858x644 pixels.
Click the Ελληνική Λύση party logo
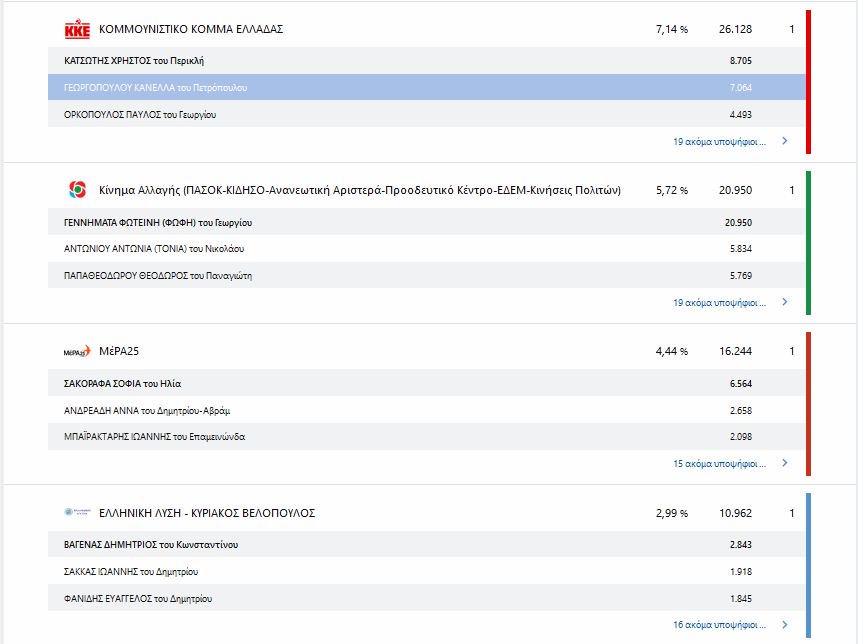click(77, 512)
